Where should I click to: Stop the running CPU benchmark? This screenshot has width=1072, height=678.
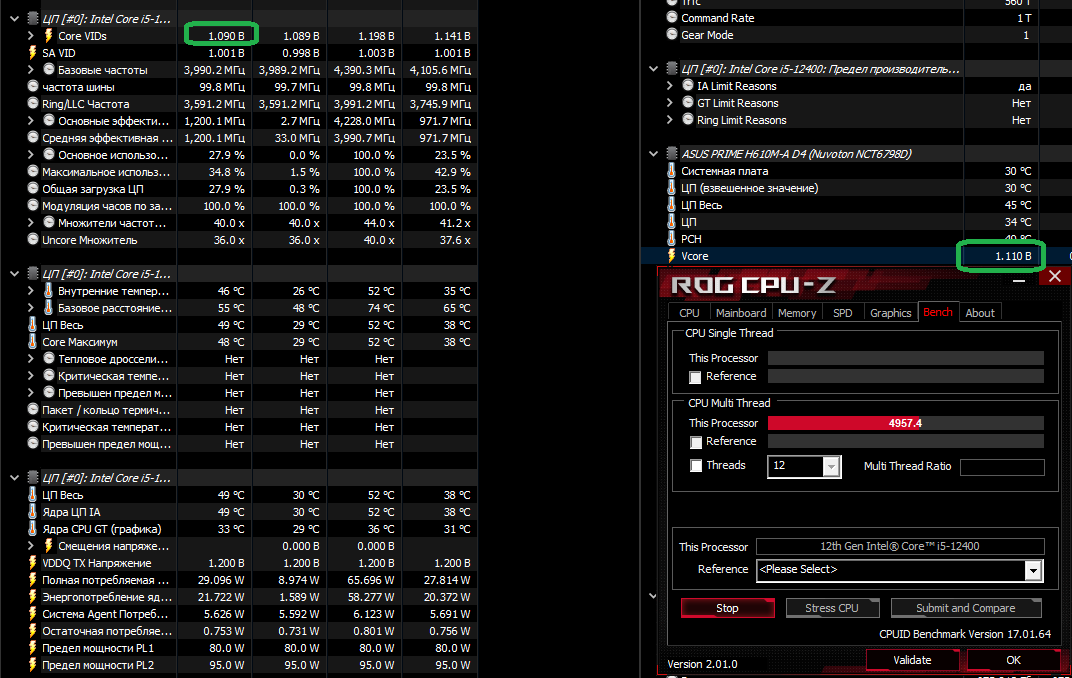727,608
